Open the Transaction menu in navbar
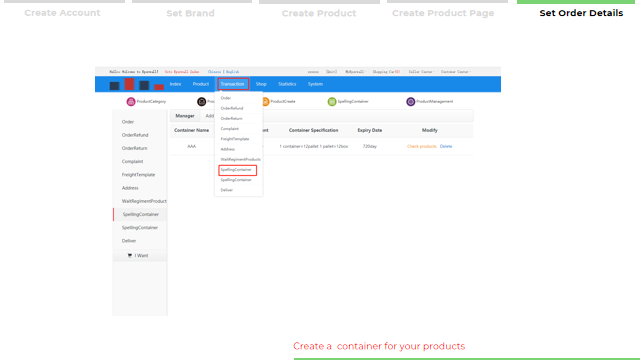The height and width of the screenshot is (360, 640). pyautogui.click(x=233, y=84)
